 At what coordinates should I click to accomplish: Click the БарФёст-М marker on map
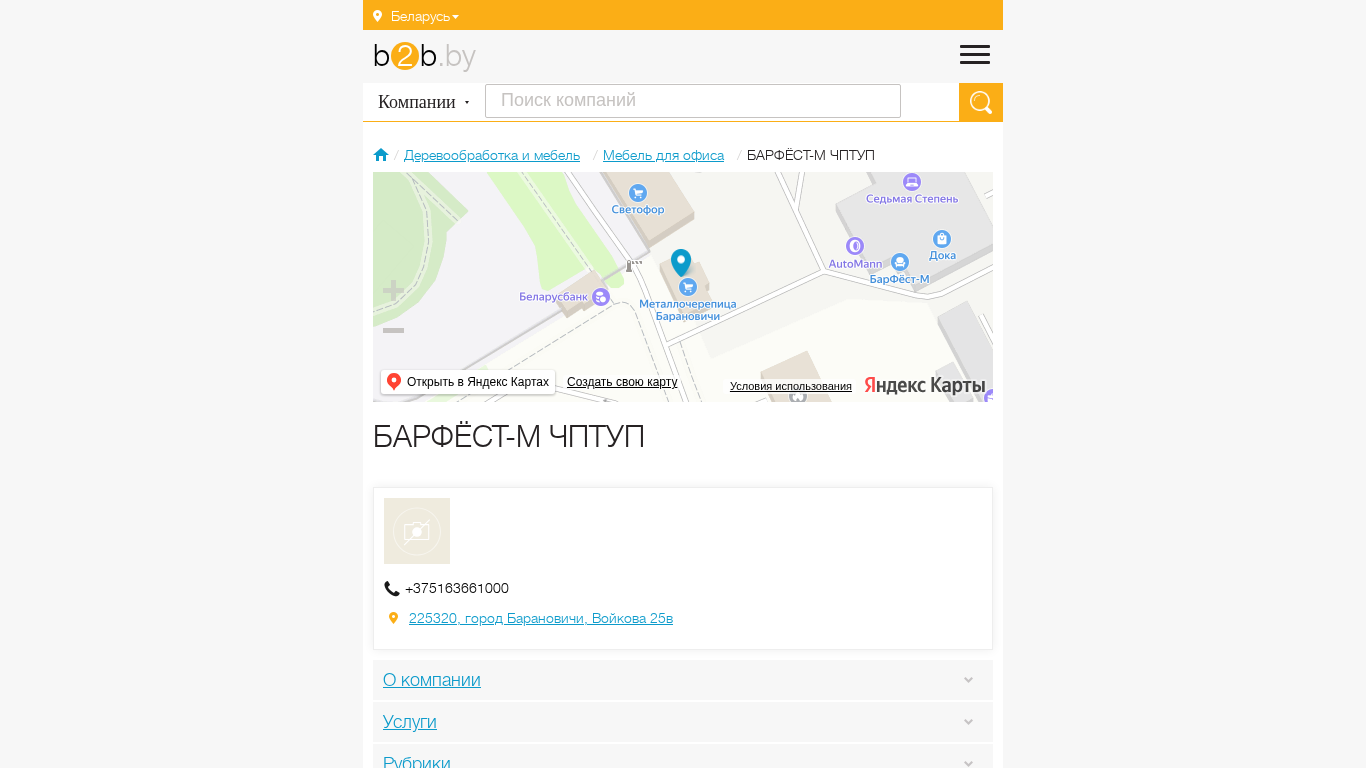900,262
